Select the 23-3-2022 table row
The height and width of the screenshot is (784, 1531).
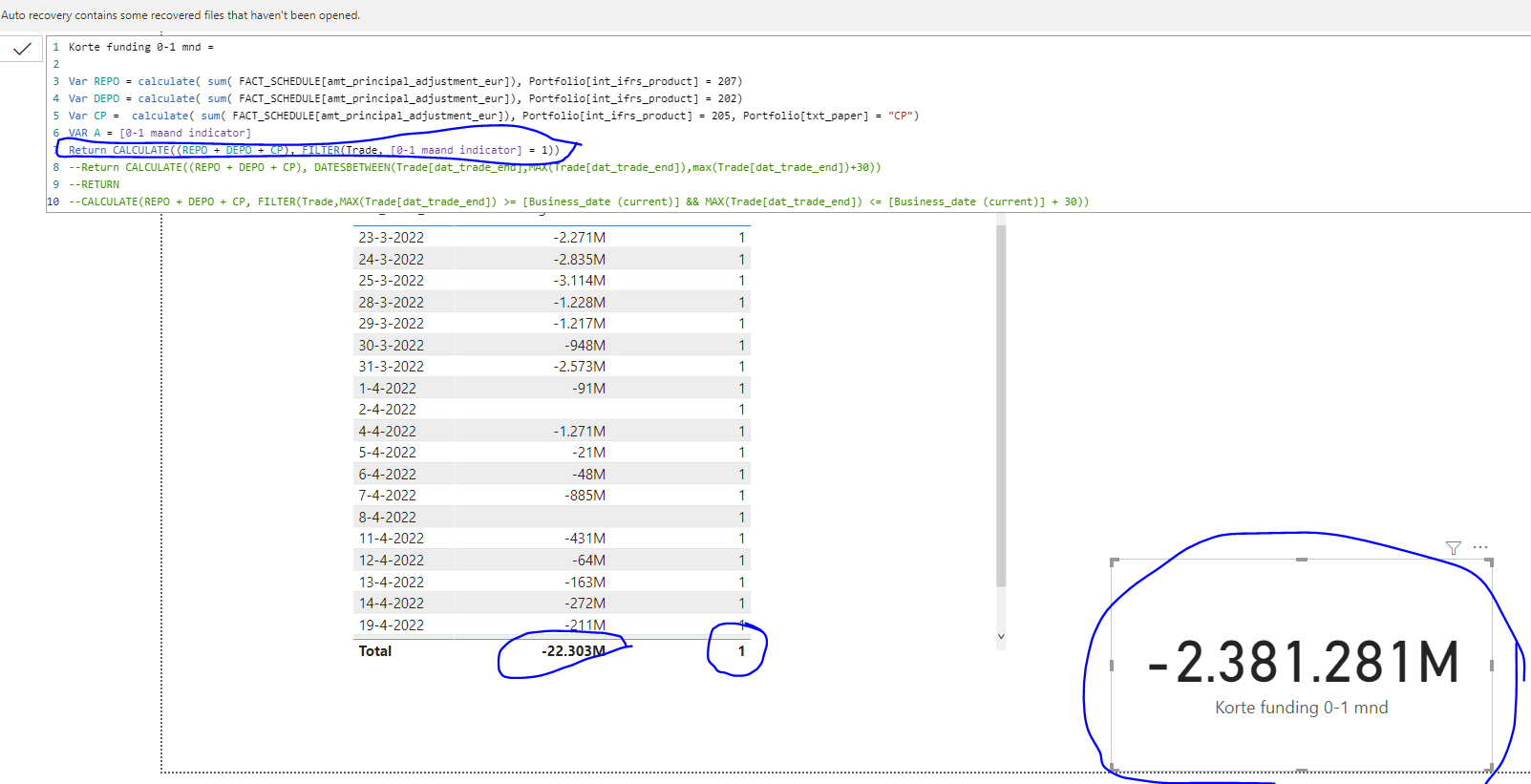552,237
